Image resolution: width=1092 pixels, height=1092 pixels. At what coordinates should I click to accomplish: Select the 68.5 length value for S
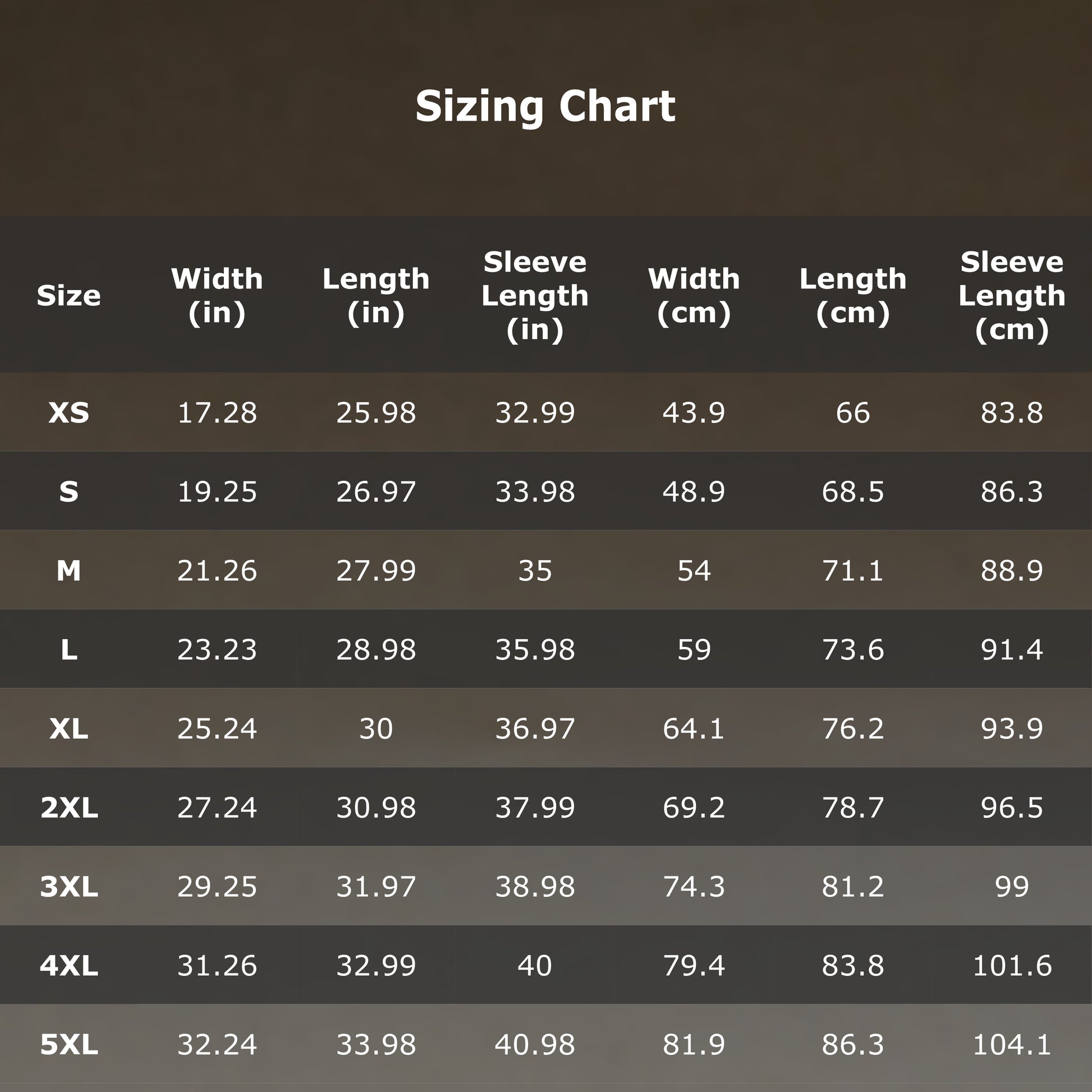(x=852, y=491)
